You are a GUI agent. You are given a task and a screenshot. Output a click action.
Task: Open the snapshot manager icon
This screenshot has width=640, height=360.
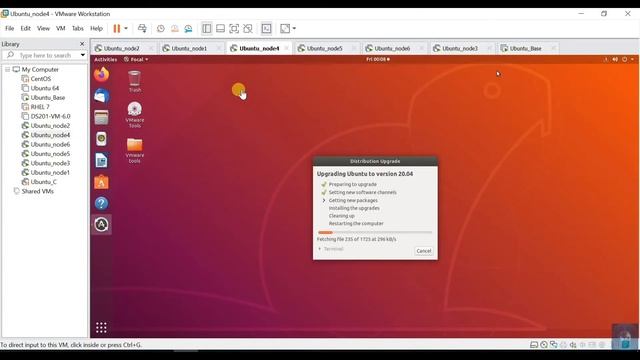click(188, 29)
